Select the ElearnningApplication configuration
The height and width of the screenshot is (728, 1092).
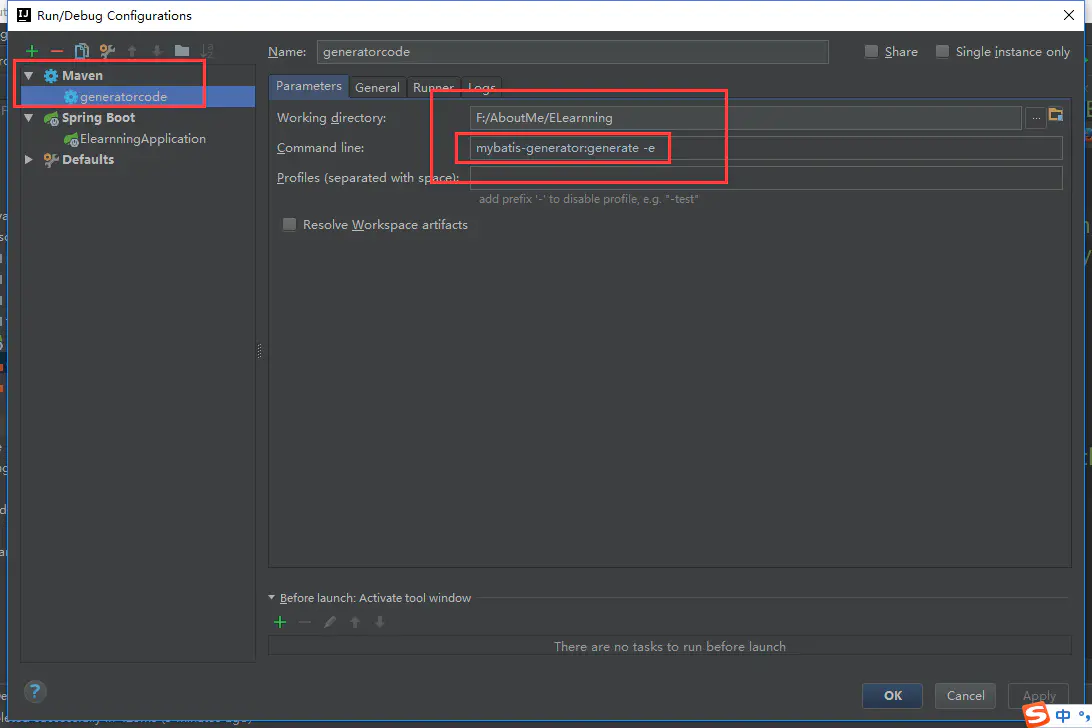[143, 139]
